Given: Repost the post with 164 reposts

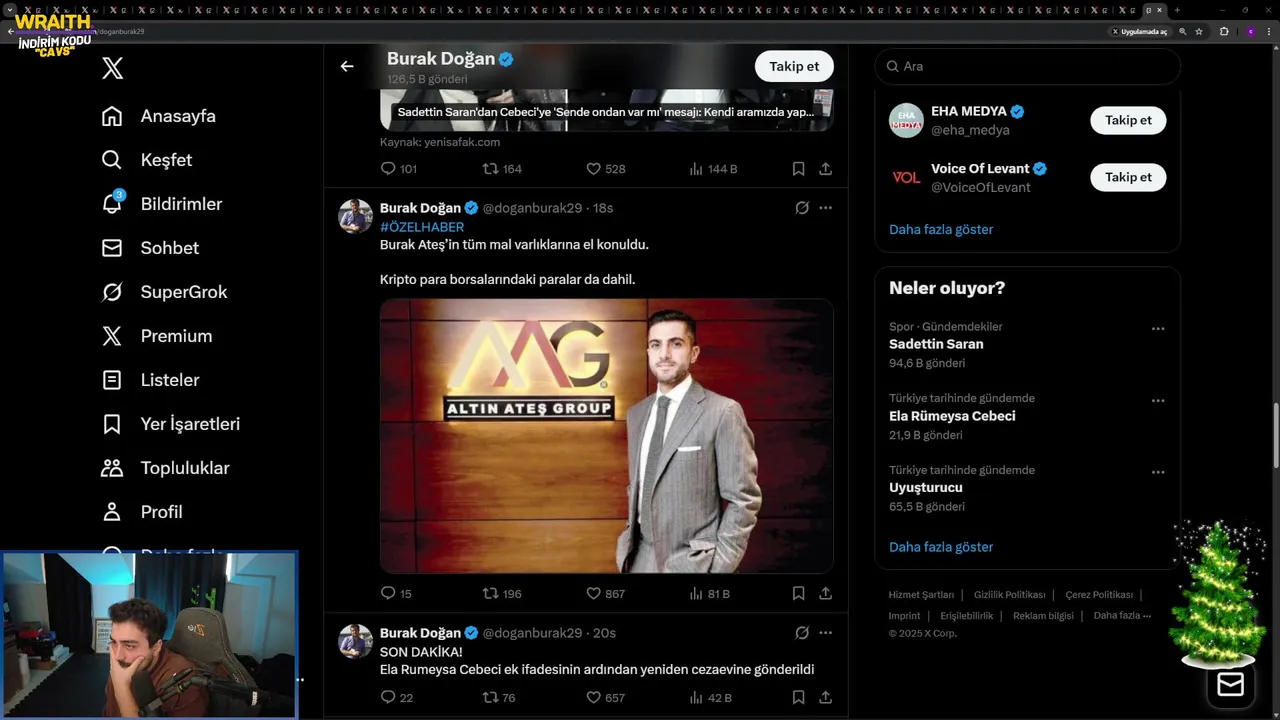Looking at the screenshot, I should coord(502,169).
